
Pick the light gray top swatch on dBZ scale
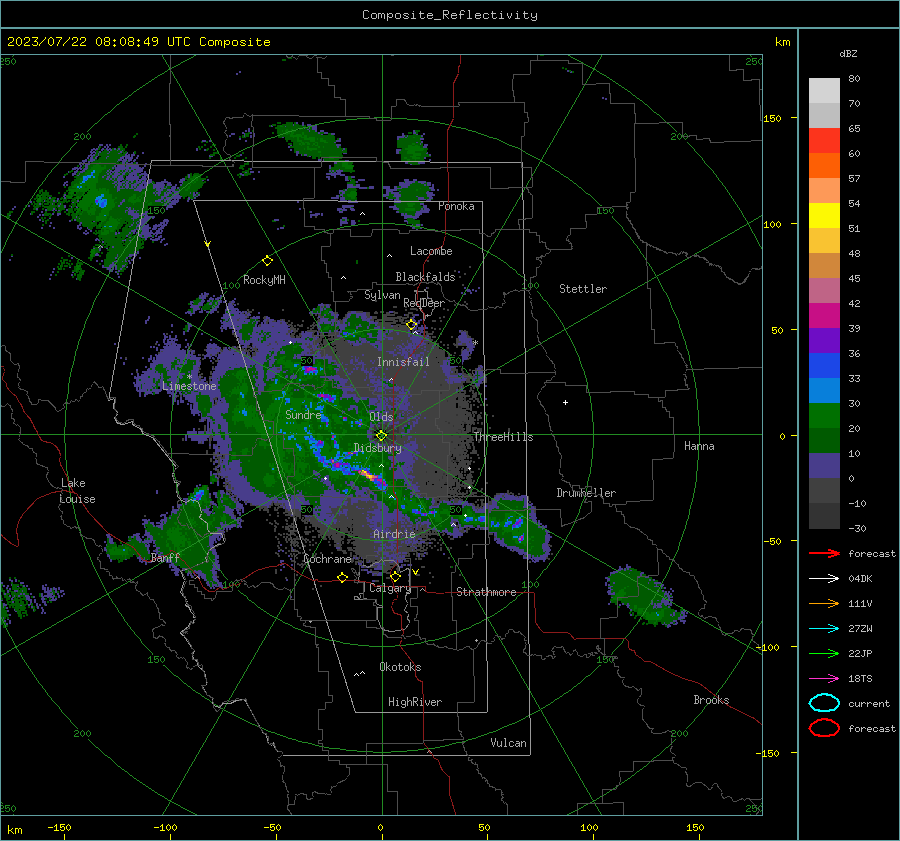824,90
